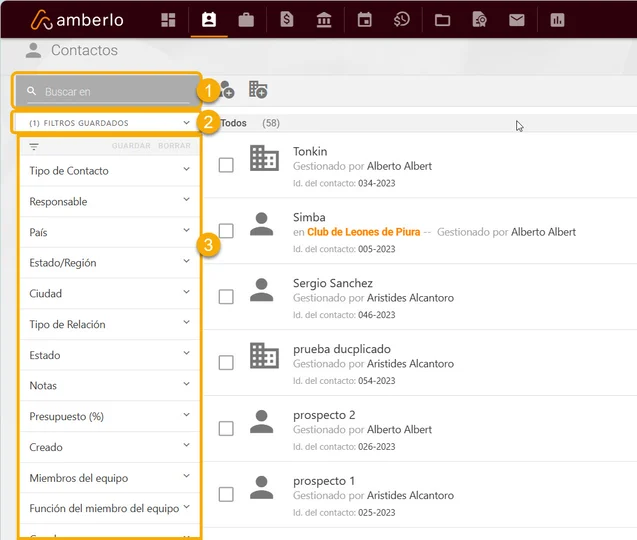
Task: Tick the checkbox for prospecto 1
Action: [x=226, y=494]
